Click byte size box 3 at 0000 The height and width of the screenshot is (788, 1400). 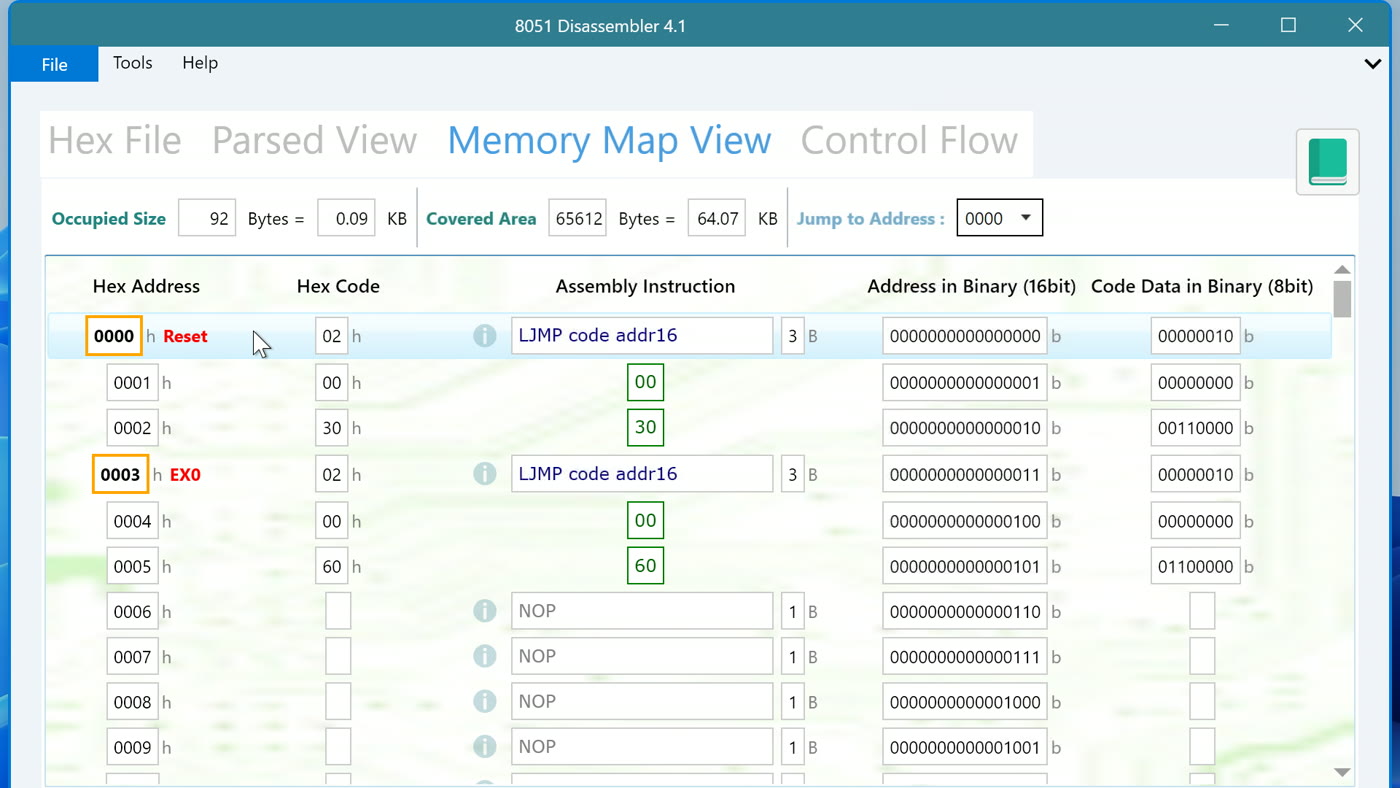pyautogui.click(x=793, y=336)
